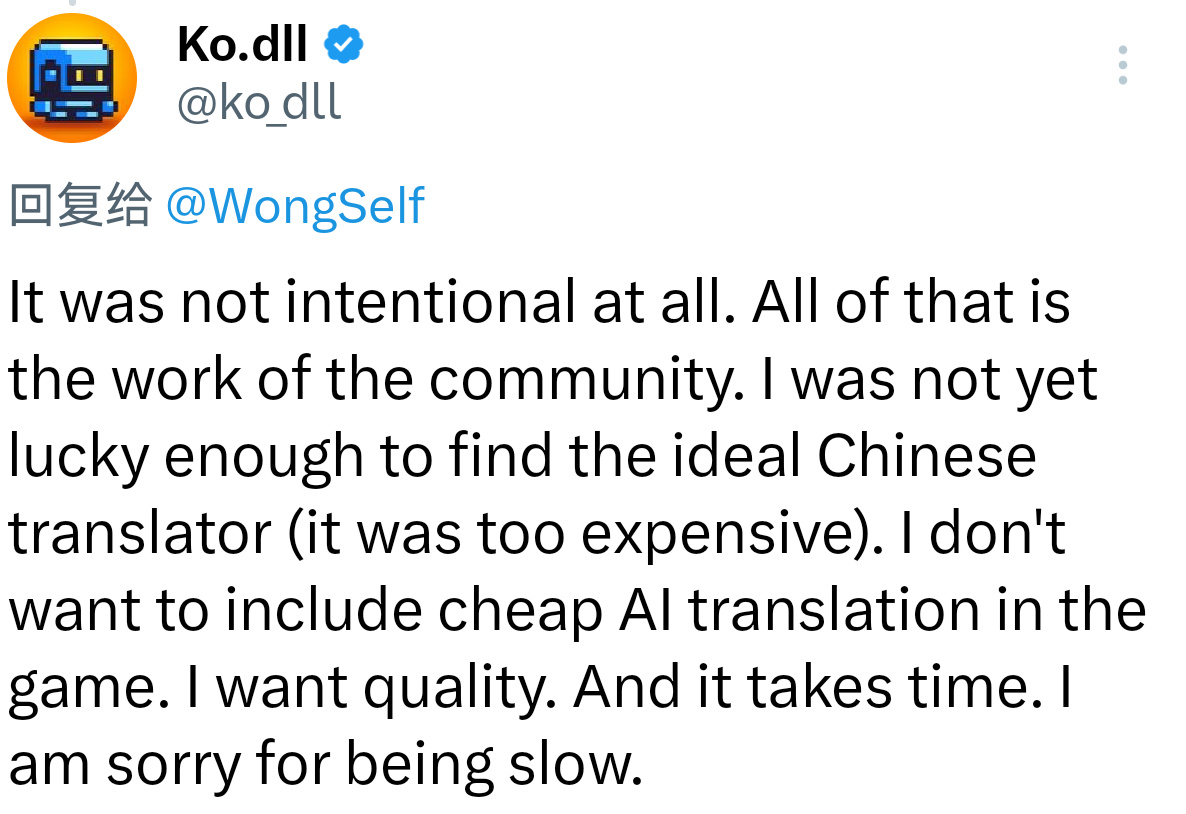
Task: Click the word "translator" in the tweet
Action: [x=141, y=534]
